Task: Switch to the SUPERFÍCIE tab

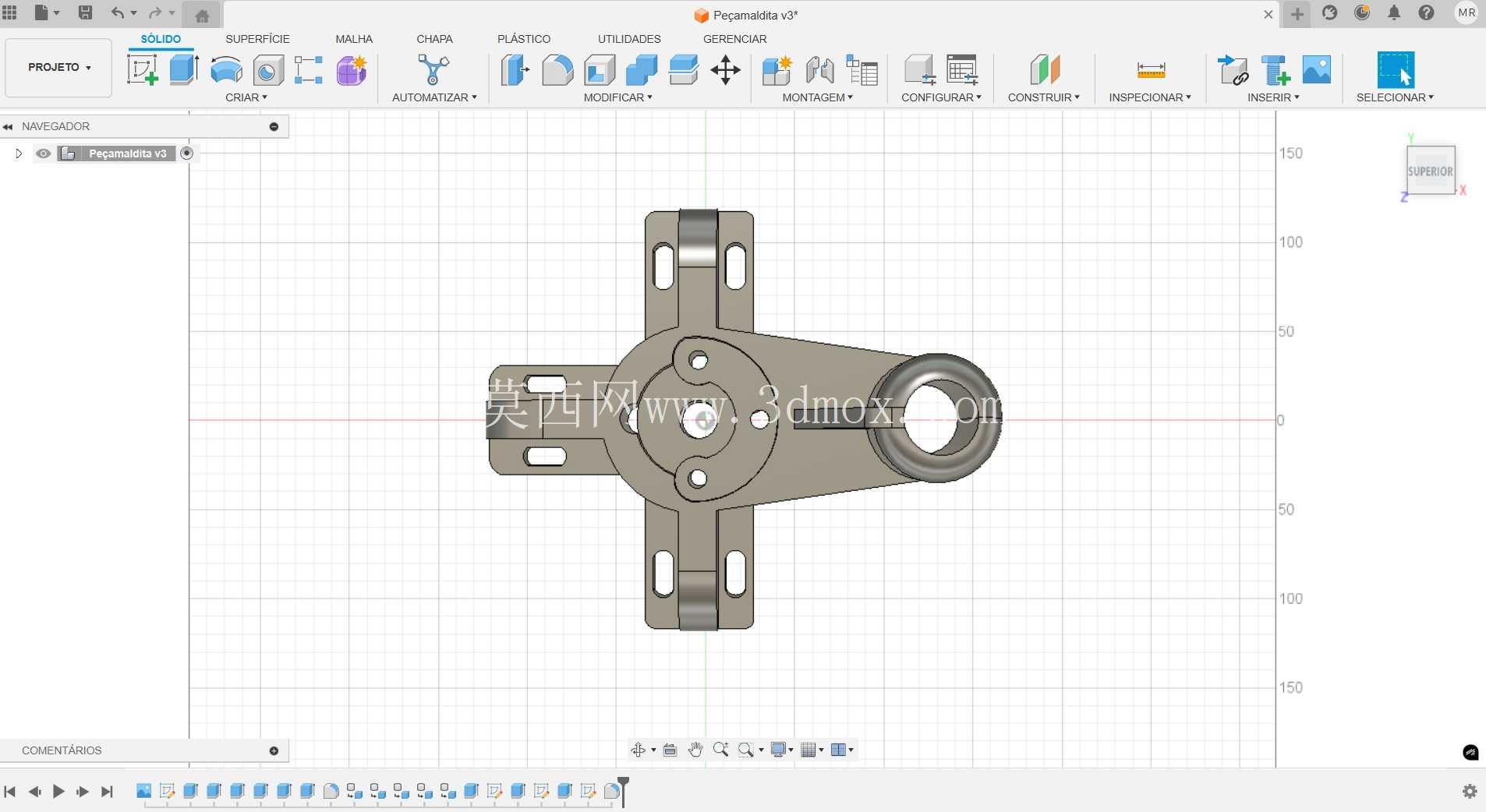Action: click(257, 39)
